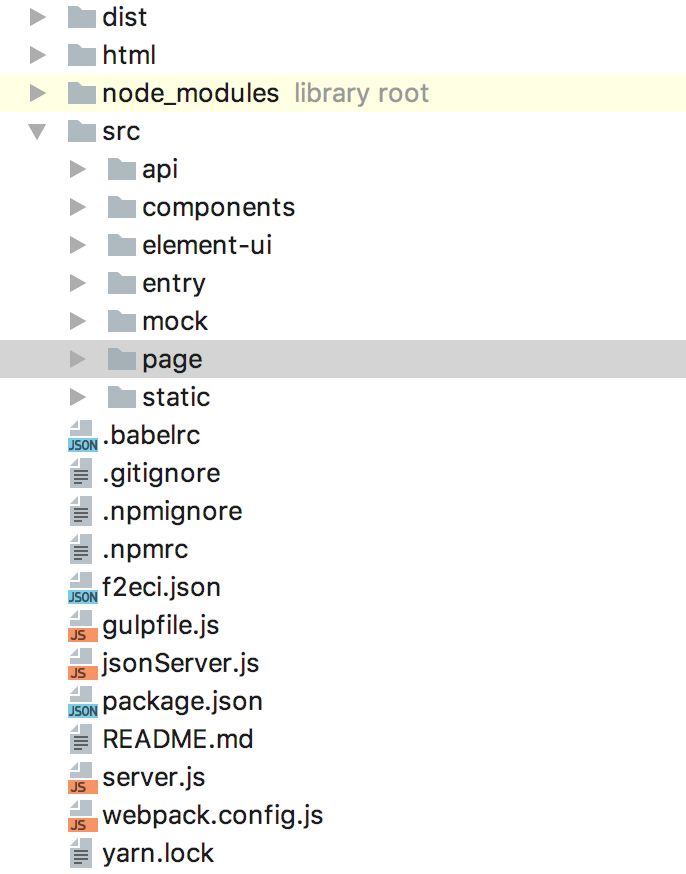
Task: Expand the page folder arrow
Action: pyautogui.click(x=78, y=359)
